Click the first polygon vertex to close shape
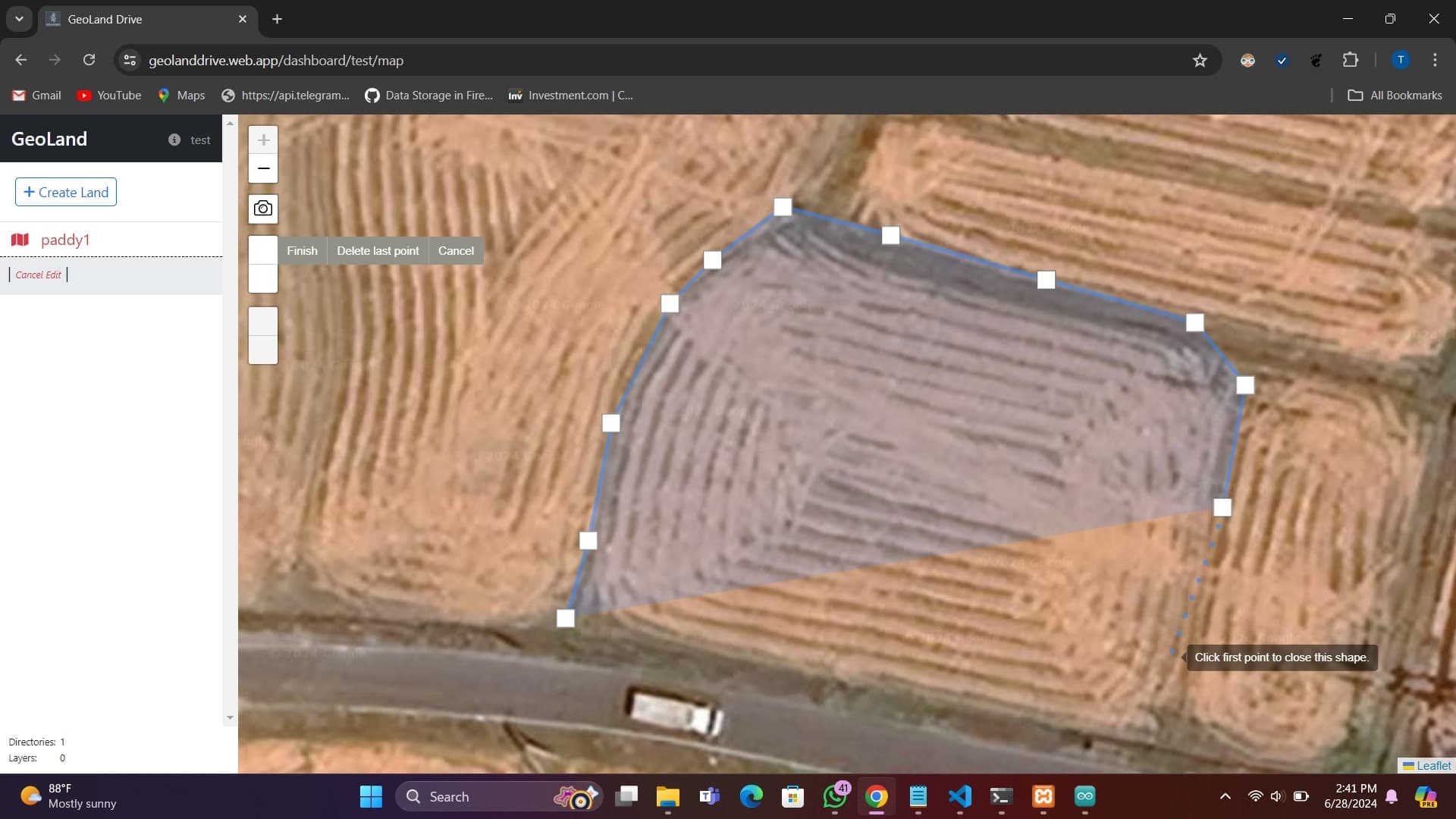Screen dimensions: 1456x819 coord(566,619)
